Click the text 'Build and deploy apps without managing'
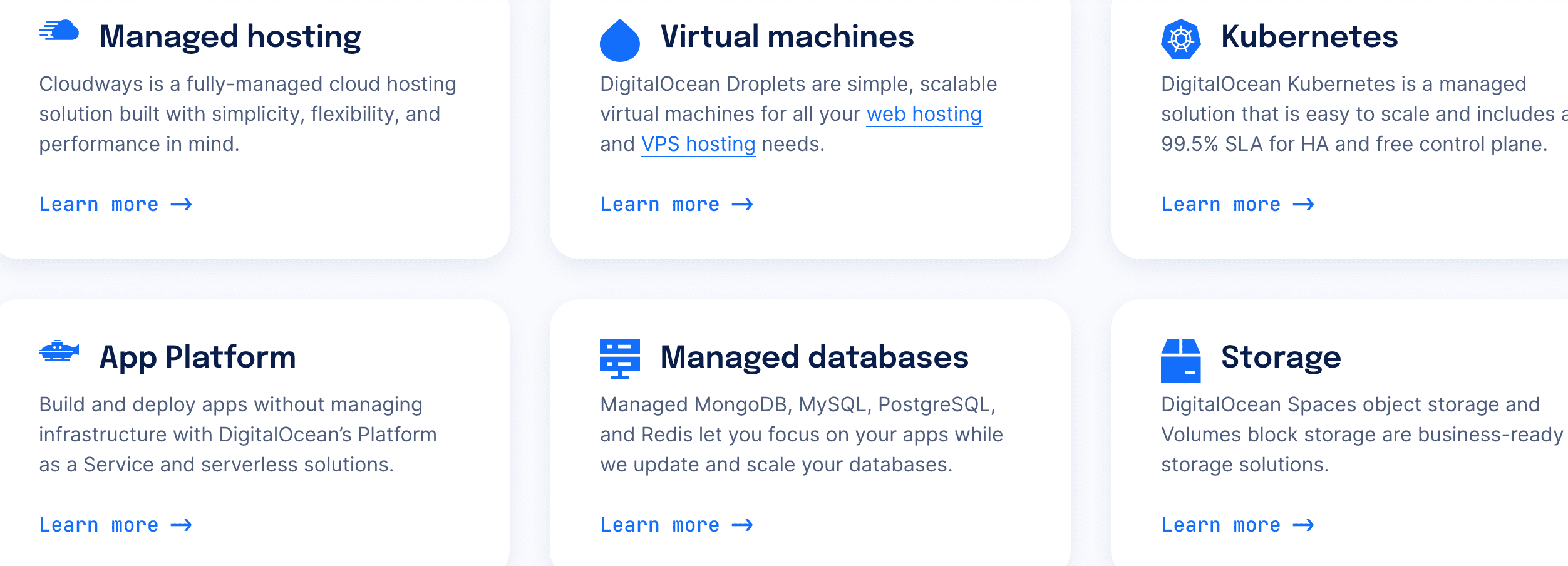This screenshot has width=1568, height=566. [231, 404]
